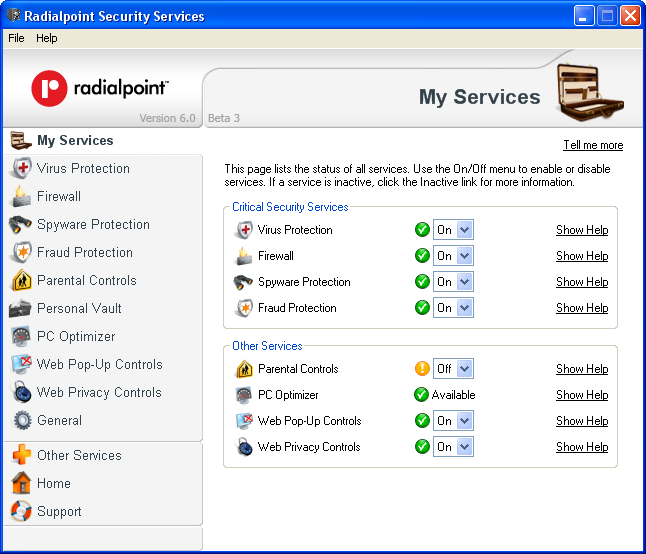Viewport: 646px width, 554px height.
Task: Click the Support label in sidebar
Action: click(59, 512)
